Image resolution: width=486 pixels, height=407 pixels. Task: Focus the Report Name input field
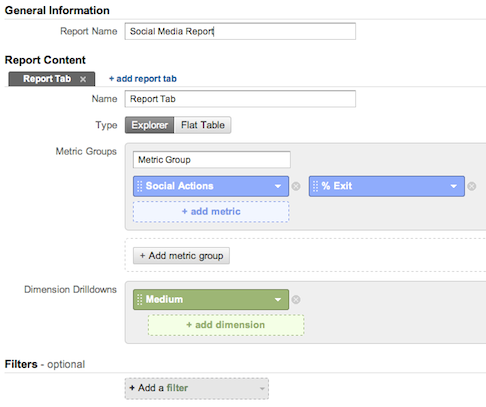click(x=240, y=31)
